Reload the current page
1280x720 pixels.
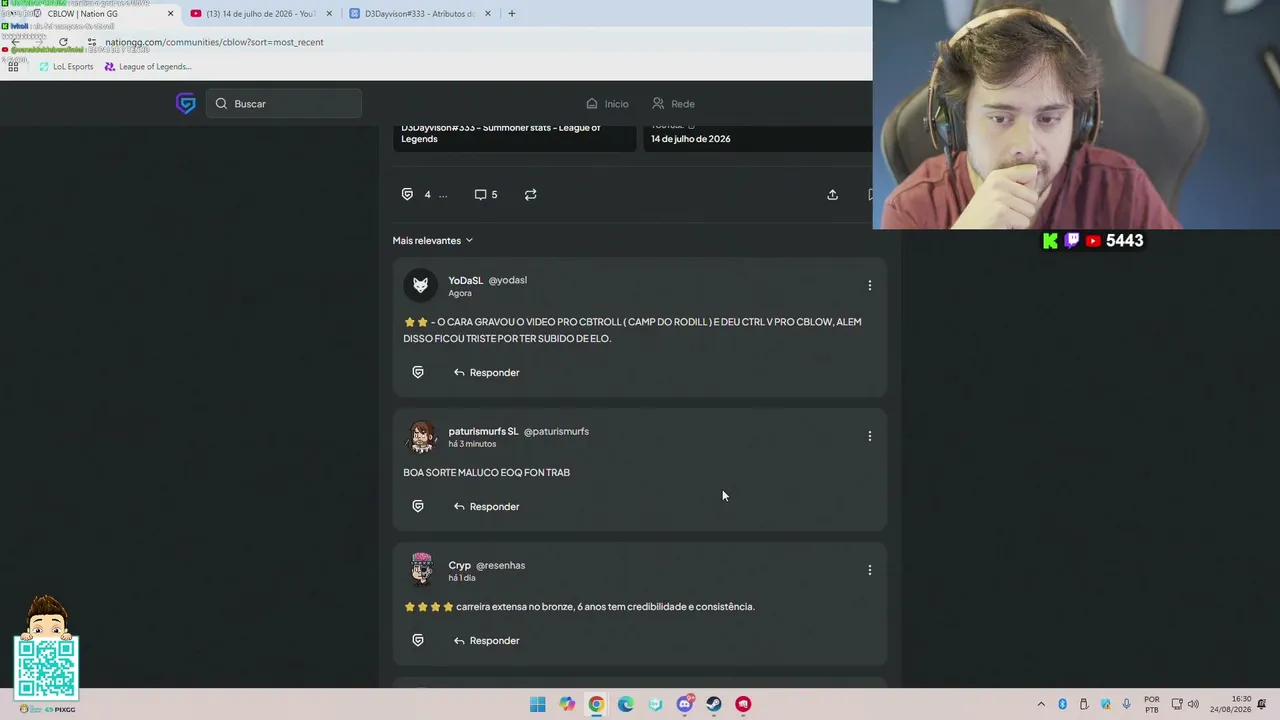pyautogui.click(x=63, y=42)
